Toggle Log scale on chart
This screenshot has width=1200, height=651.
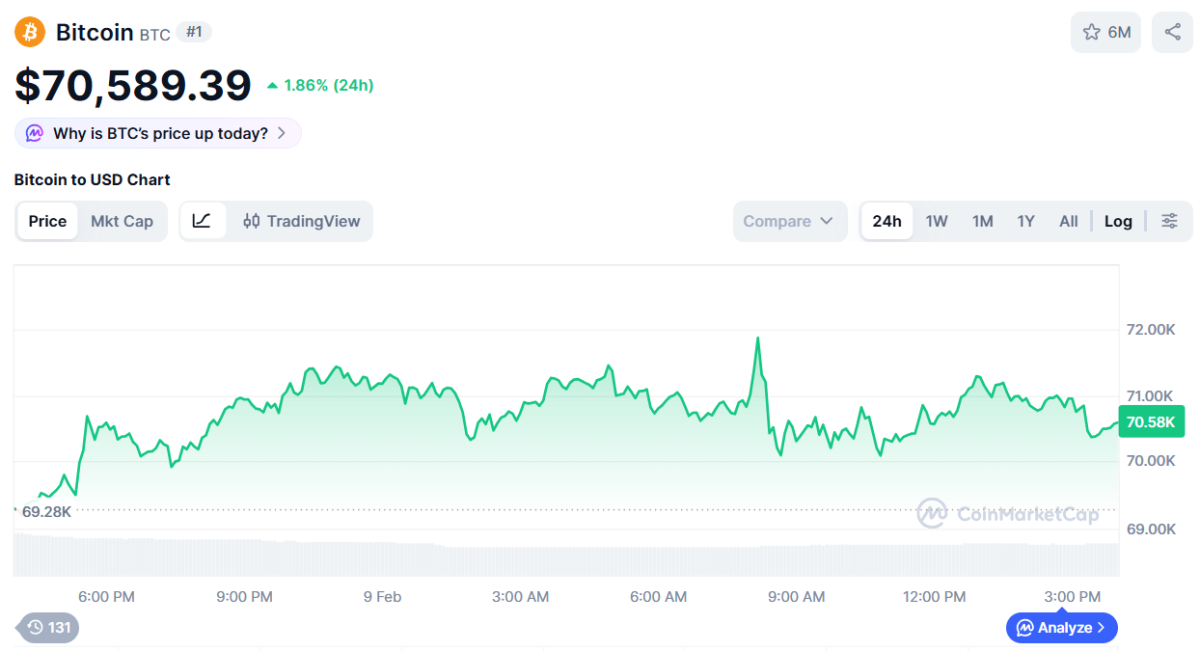1118,221
